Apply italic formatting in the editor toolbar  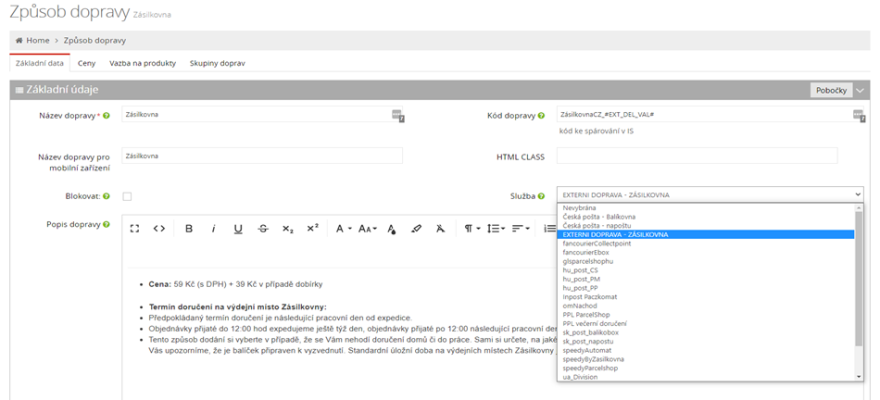pyautogui.click(x=213, y=228)
